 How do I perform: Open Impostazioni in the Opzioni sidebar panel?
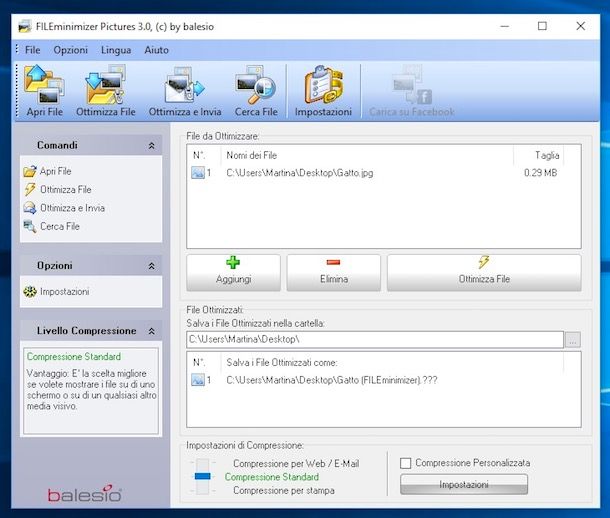coord(64,291)
